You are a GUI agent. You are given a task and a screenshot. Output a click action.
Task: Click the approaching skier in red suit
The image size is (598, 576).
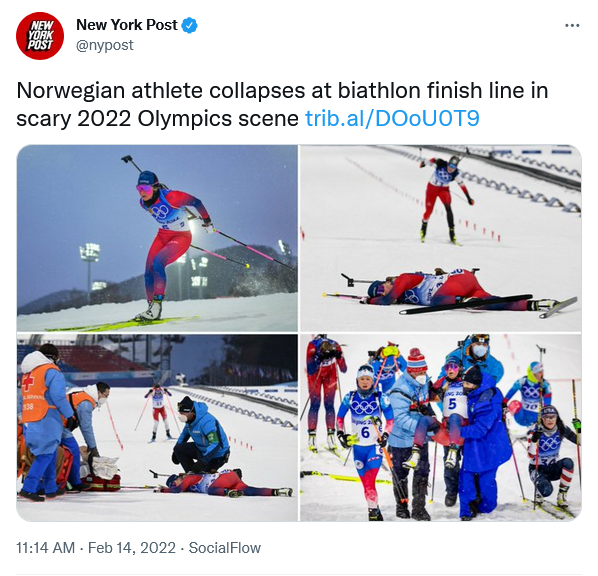[x=446, y=198]
